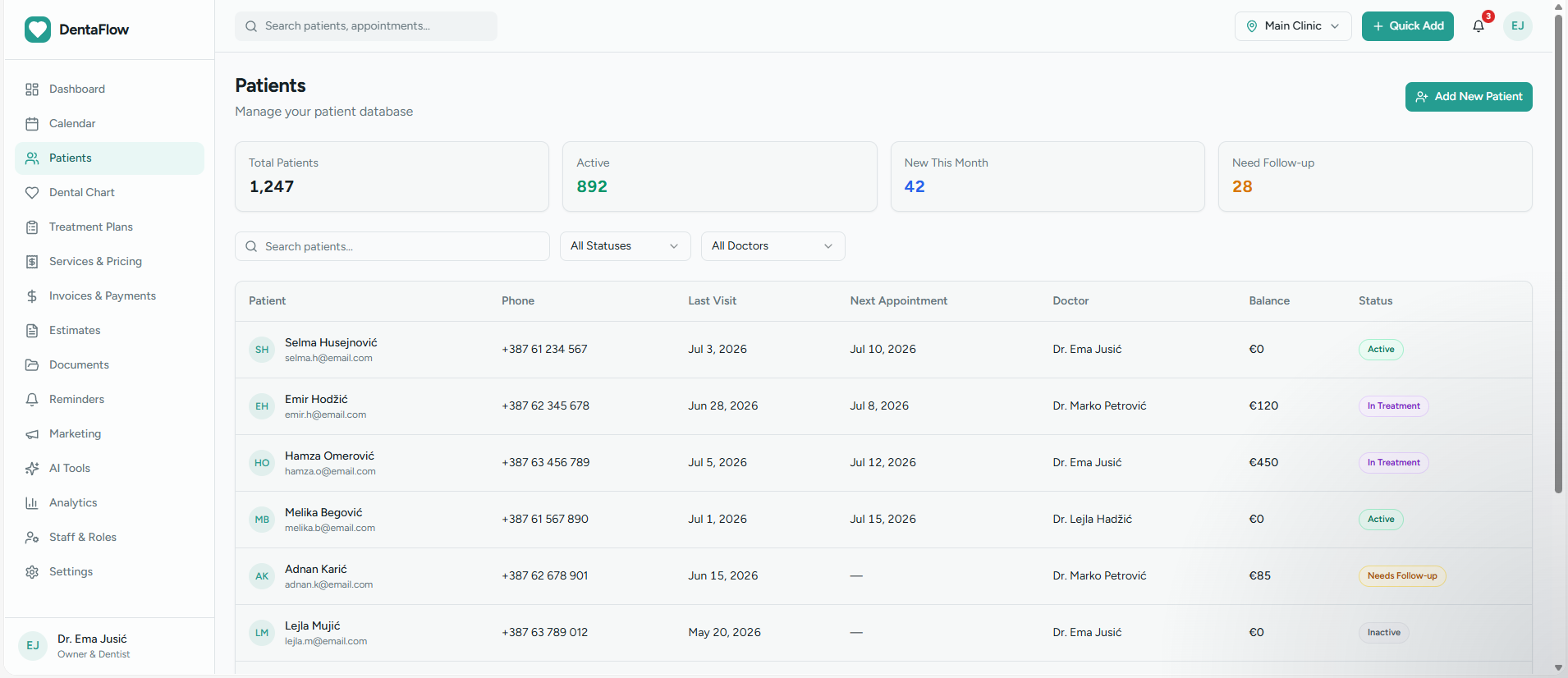Click the SH avatar for Selma Husejnović
The width and height of the screenshot is (1568, 678).
click(262, 350)
